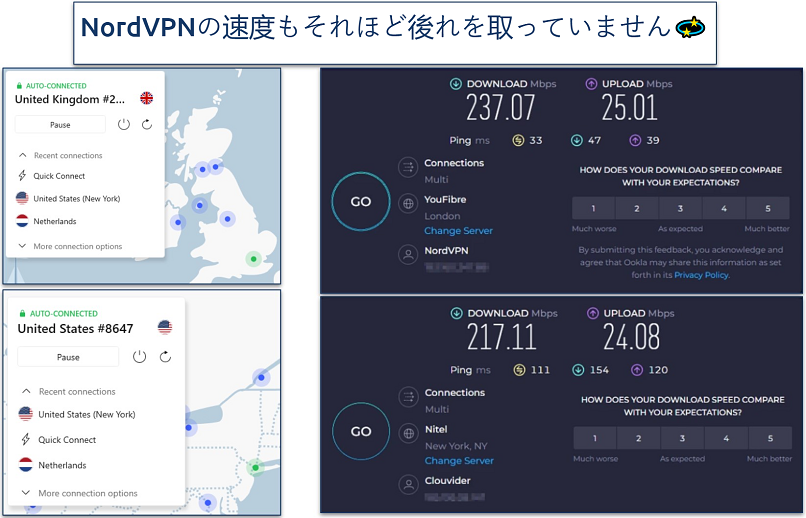Click the US flag icon beside United States #8647
This screenshot has height=518, width=806.
165,327
